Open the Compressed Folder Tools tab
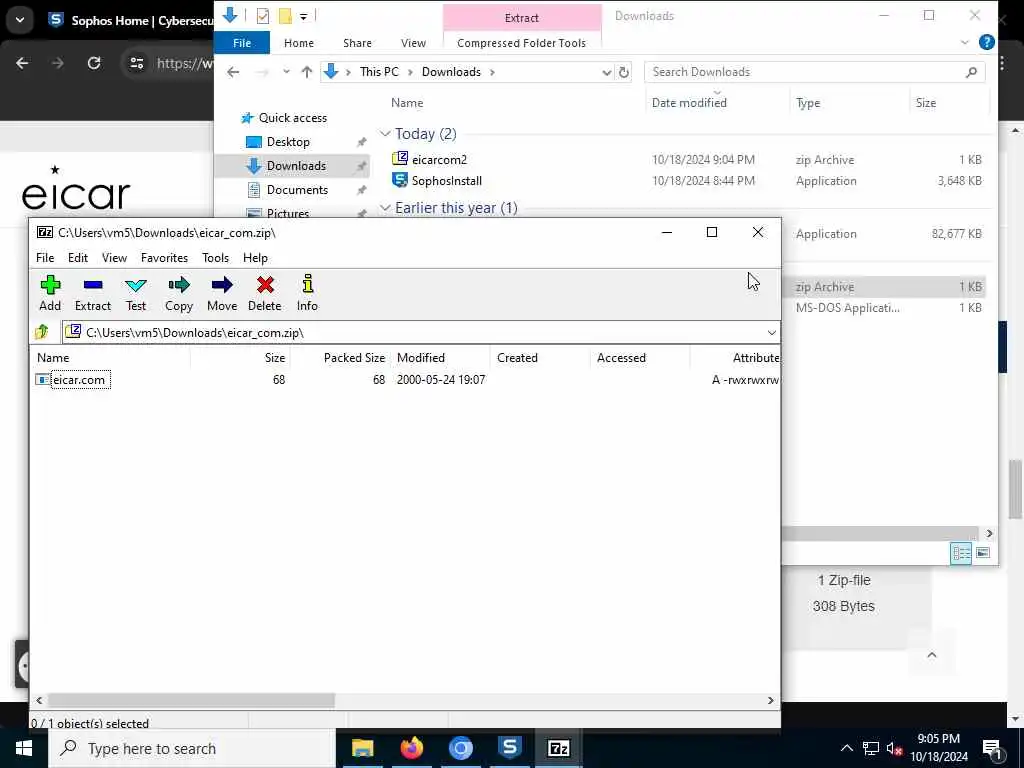Viewport: 1024px width, 768px height. click(521, 43)
